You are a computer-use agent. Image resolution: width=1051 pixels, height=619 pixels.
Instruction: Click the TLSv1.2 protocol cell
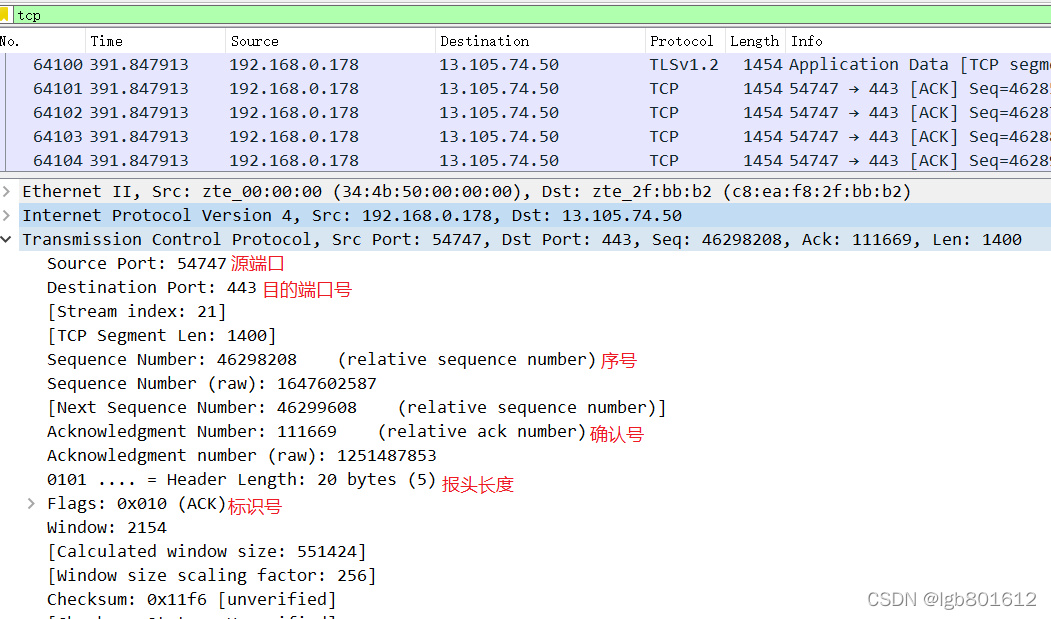coord(684,64)
